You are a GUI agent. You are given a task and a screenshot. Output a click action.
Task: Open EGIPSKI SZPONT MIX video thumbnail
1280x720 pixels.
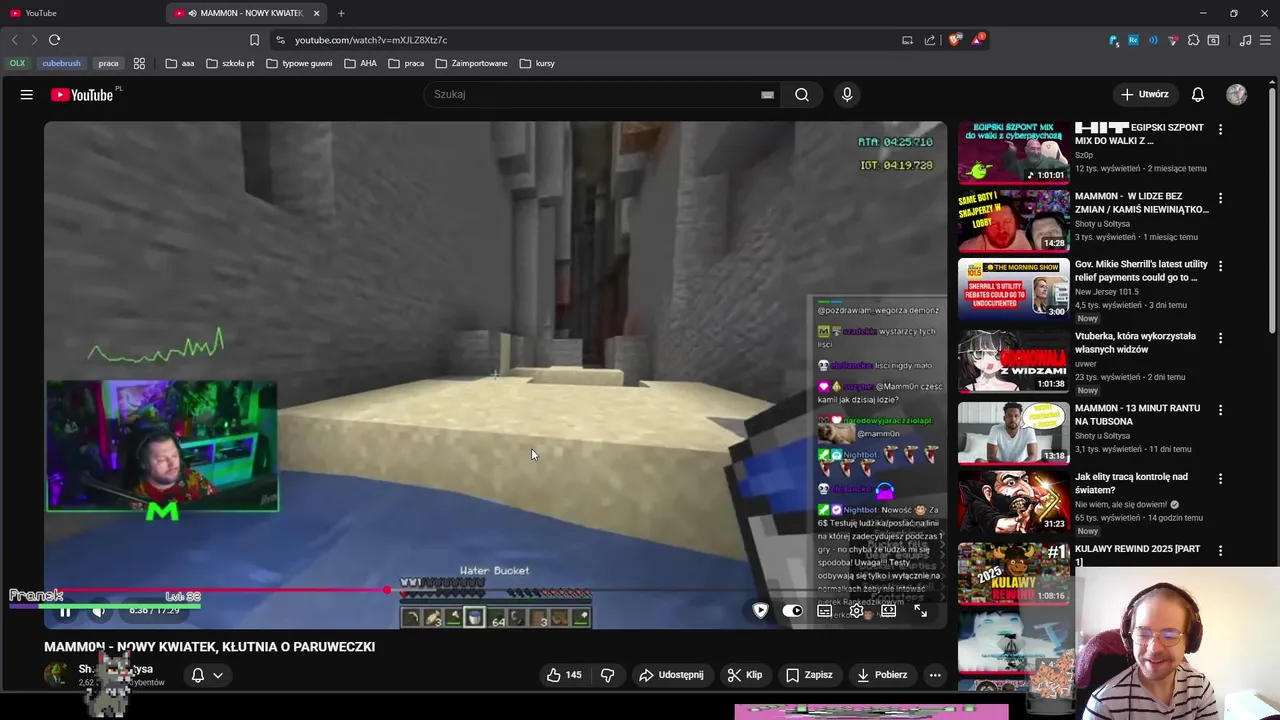(1014, 153)
